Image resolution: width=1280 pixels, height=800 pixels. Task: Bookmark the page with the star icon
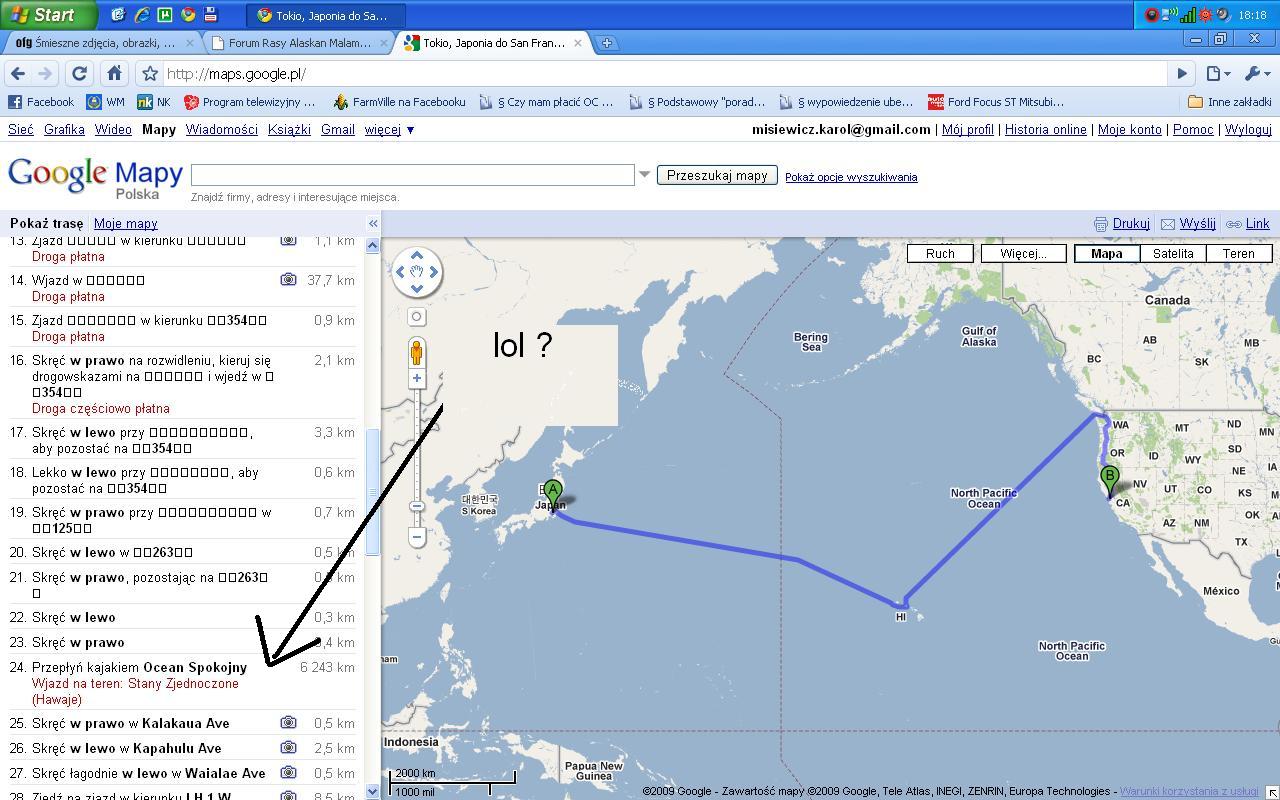pyautogui.click(x=150, y=74)
